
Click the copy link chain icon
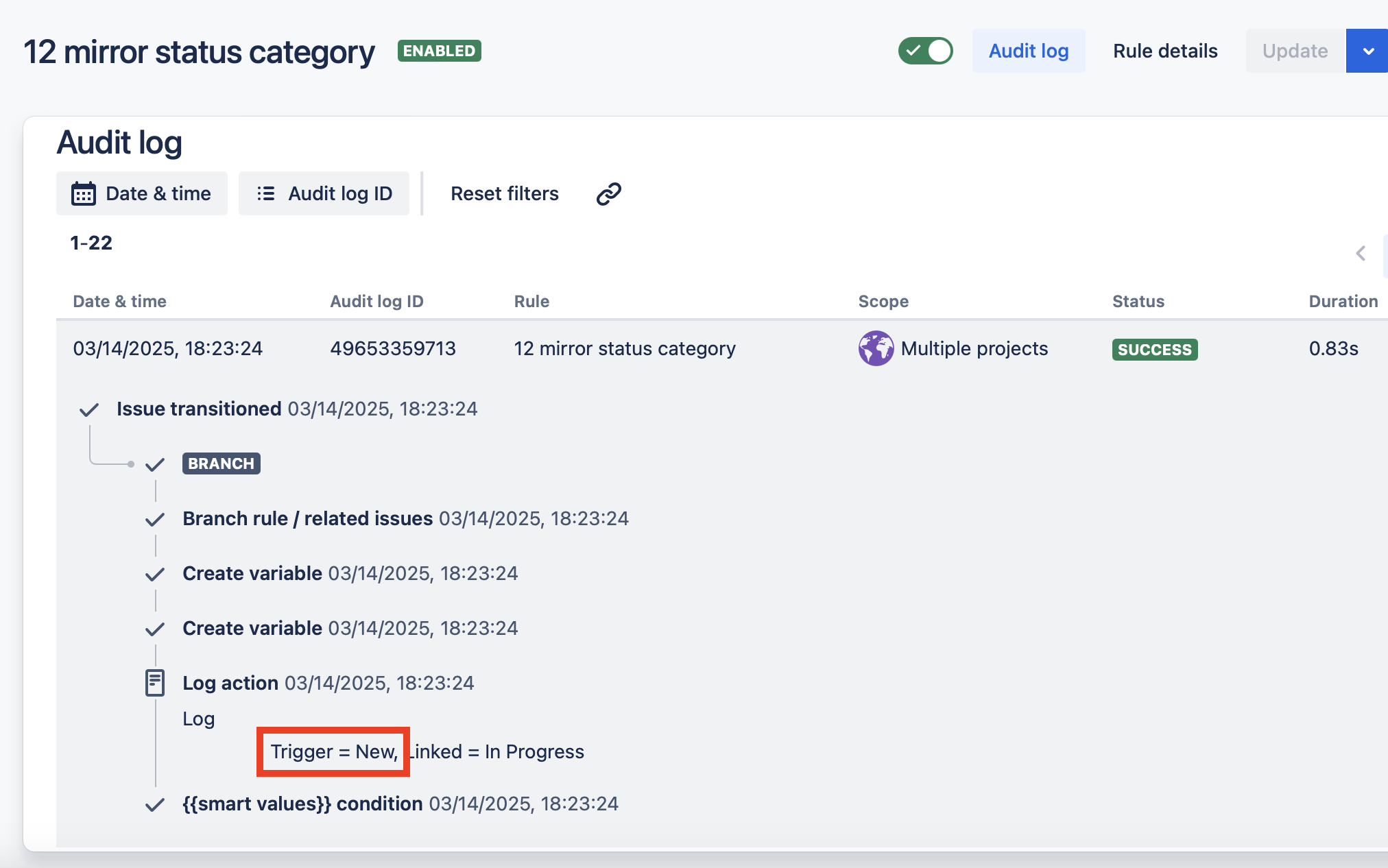pyautogui.click(x=608, y=194)
